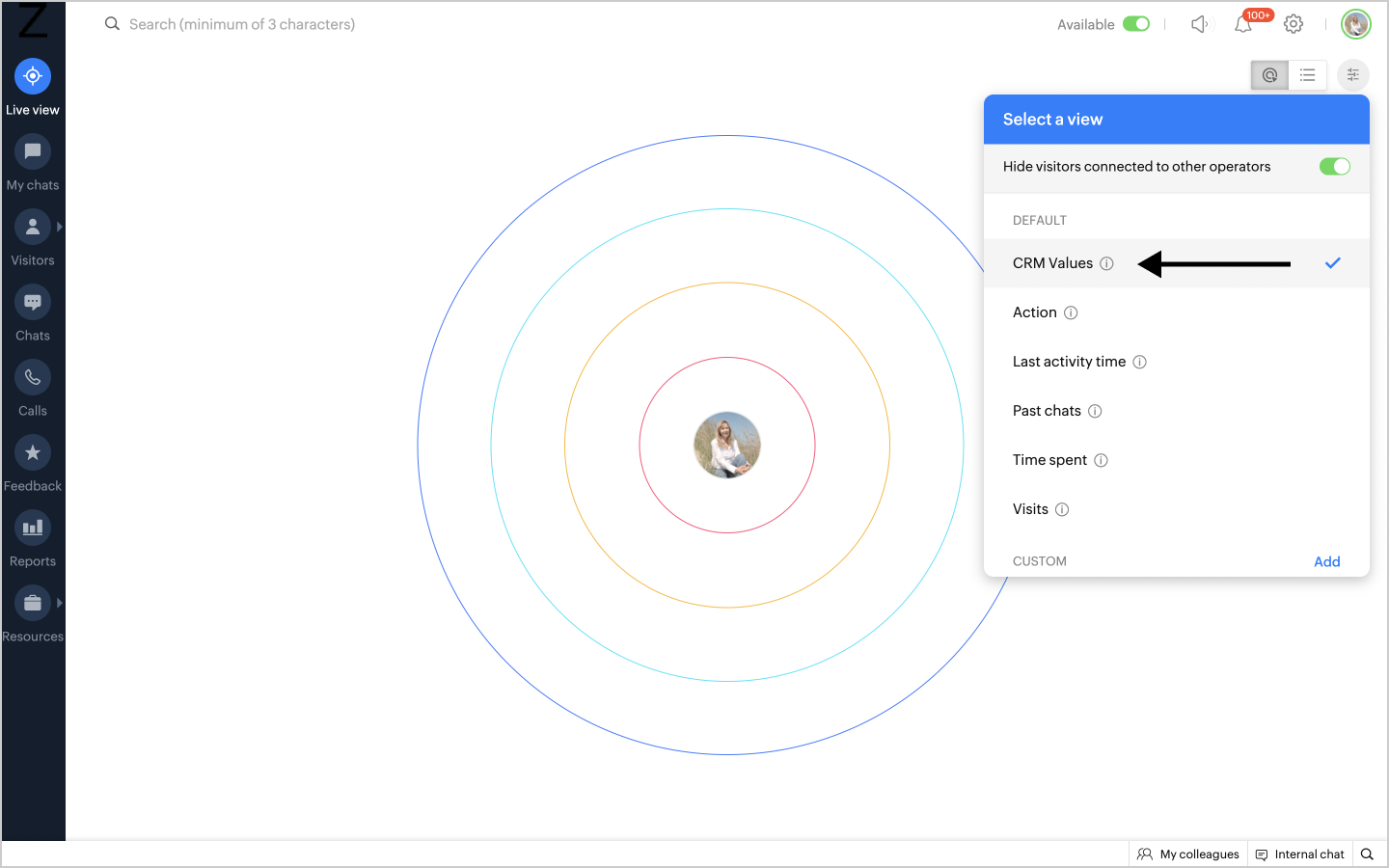This screenshot has width=1389, height=868.
Task: Select the Action view
Action: (1177, 312)
